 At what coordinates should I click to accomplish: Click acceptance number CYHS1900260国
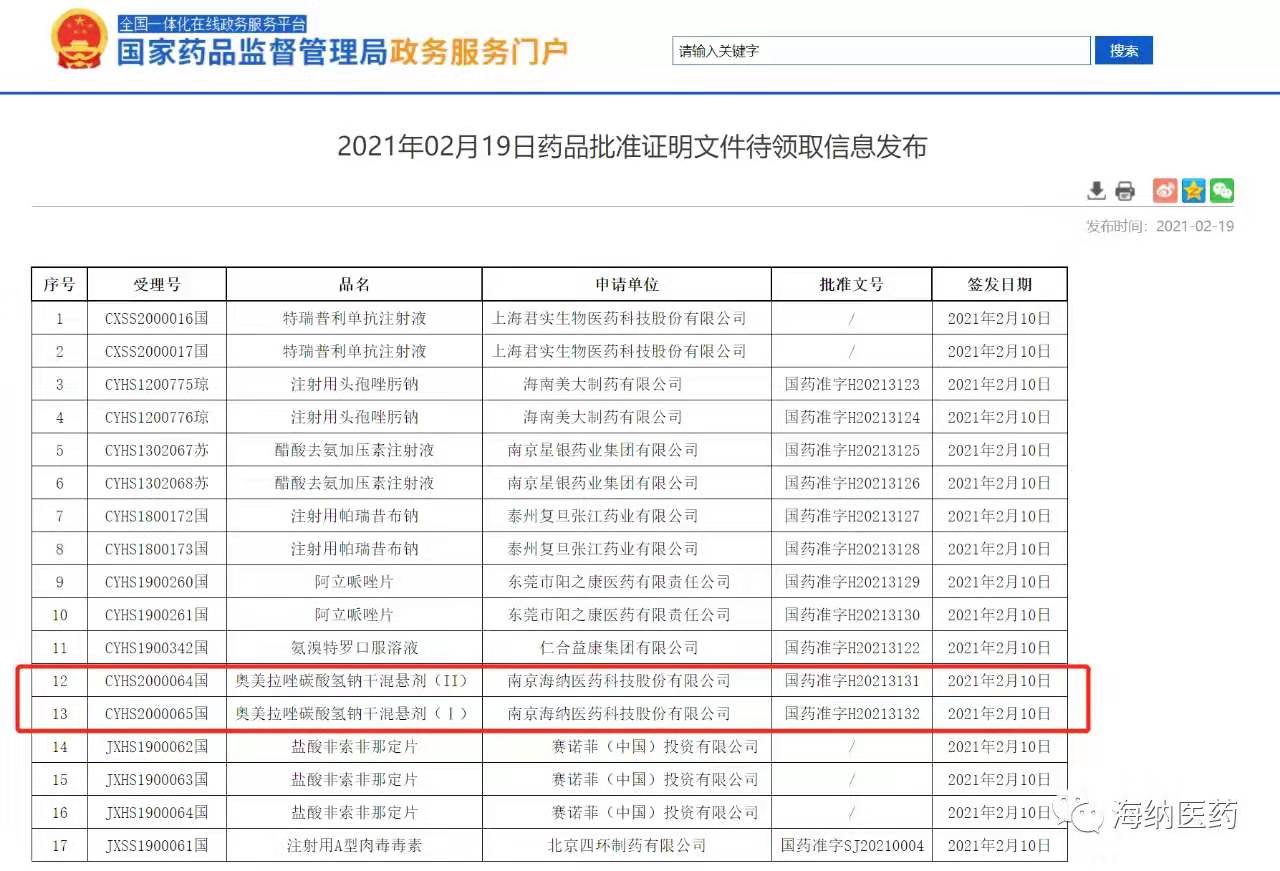coord(157,582)
